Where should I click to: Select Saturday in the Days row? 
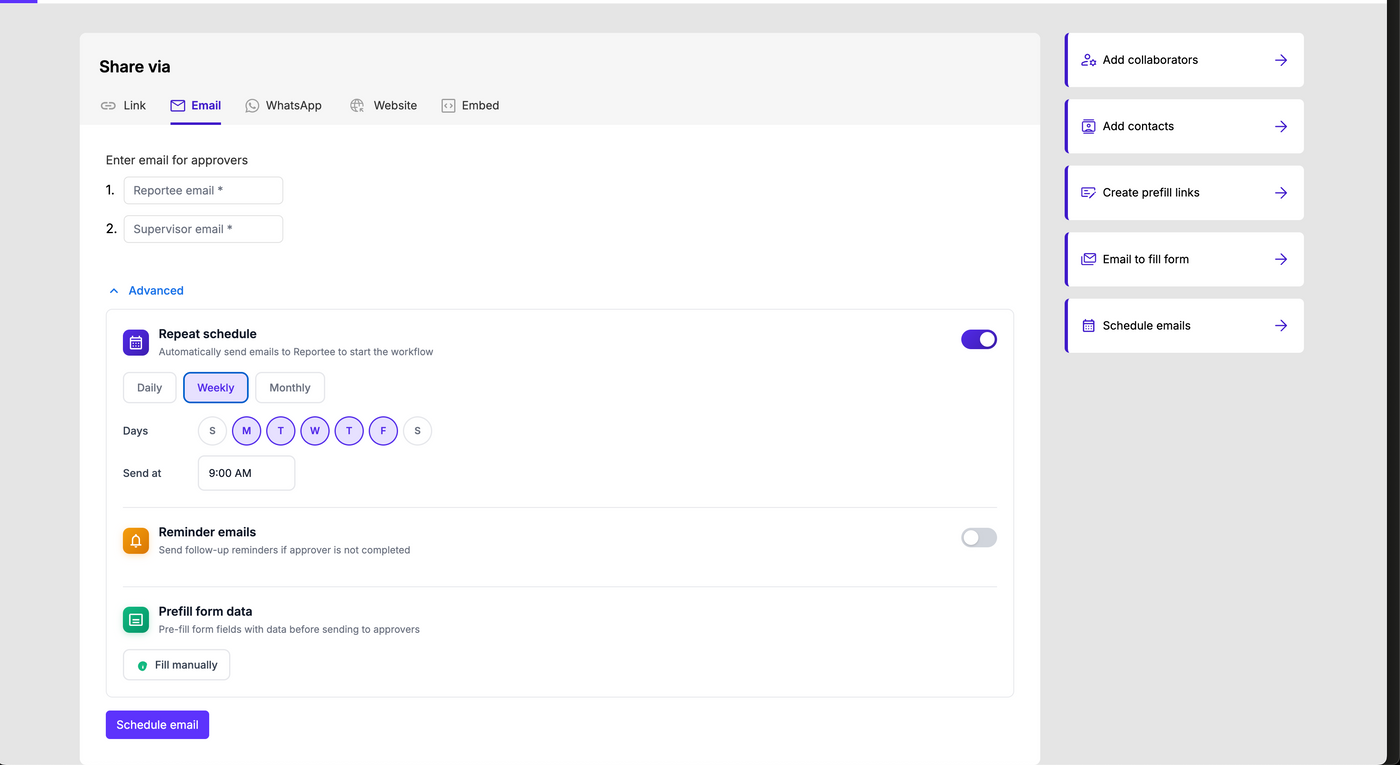417,430
